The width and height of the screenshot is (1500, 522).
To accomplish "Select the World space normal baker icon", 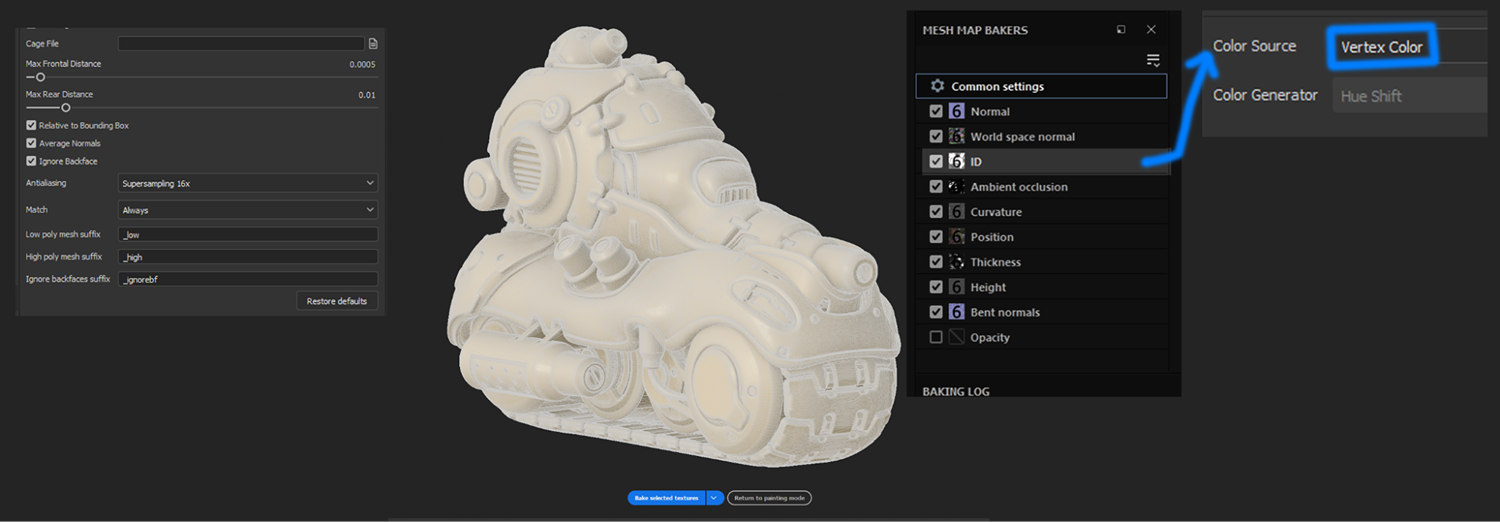I will coord(956,136).
